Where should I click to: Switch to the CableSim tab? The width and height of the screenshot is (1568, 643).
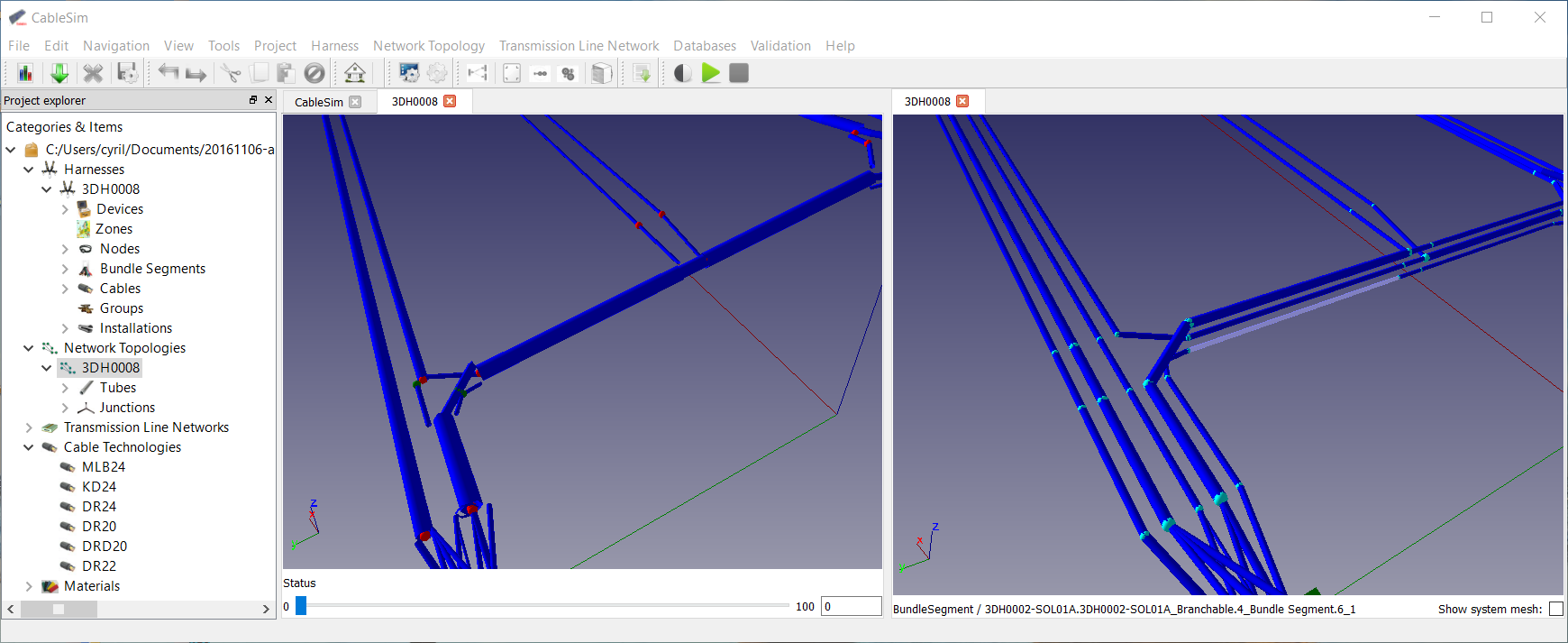(x=319, y=102)
